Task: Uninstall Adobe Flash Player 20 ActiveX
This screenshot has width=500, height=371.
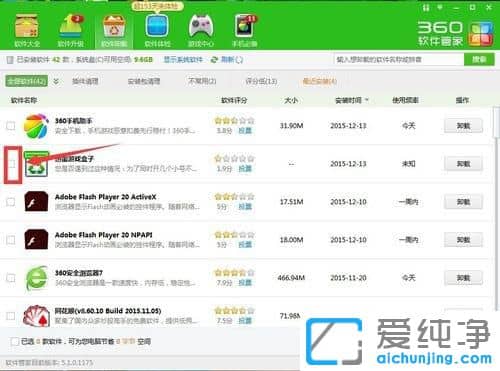Action: pyautogui.click(x=463, y=202)
